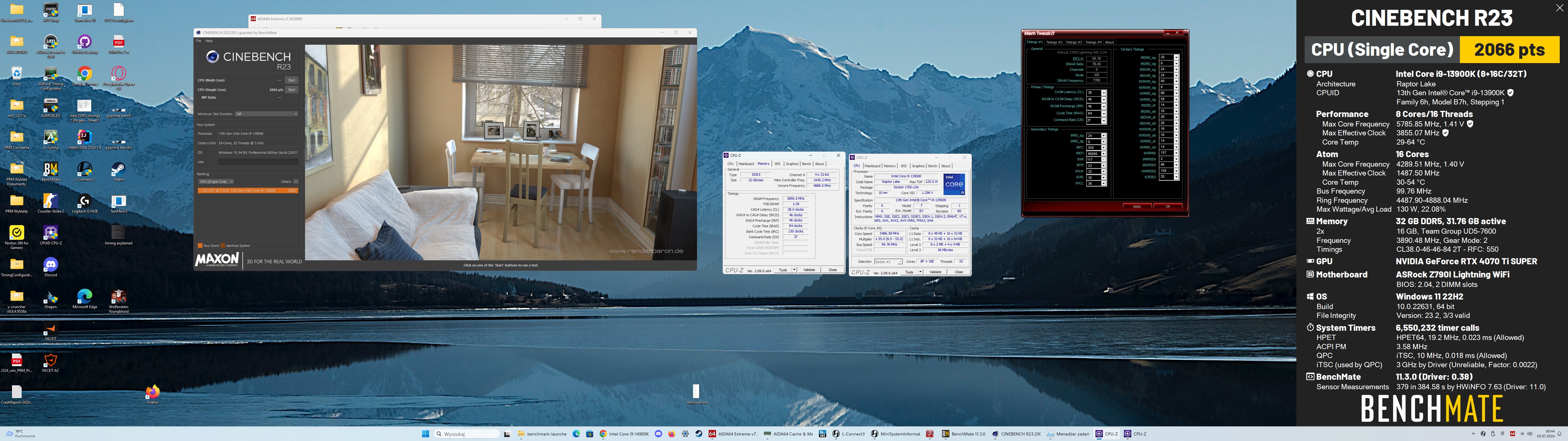Click Validate in CPU-Z Memory window
This screenshot has height=441, width=1568.
pyautogui.click(x=809, y=270)
